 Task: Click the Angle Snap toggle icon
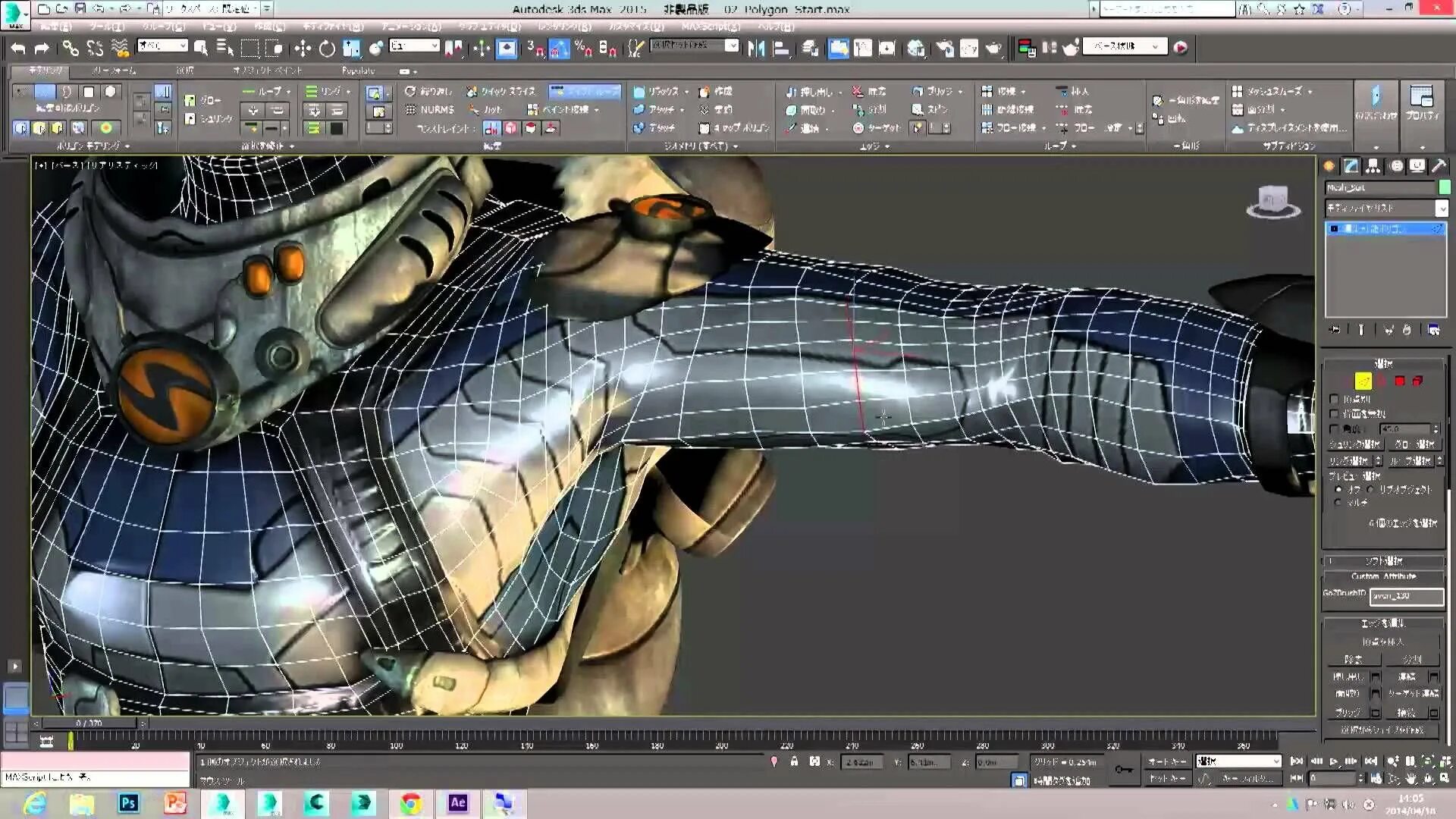tap(559, 49)
